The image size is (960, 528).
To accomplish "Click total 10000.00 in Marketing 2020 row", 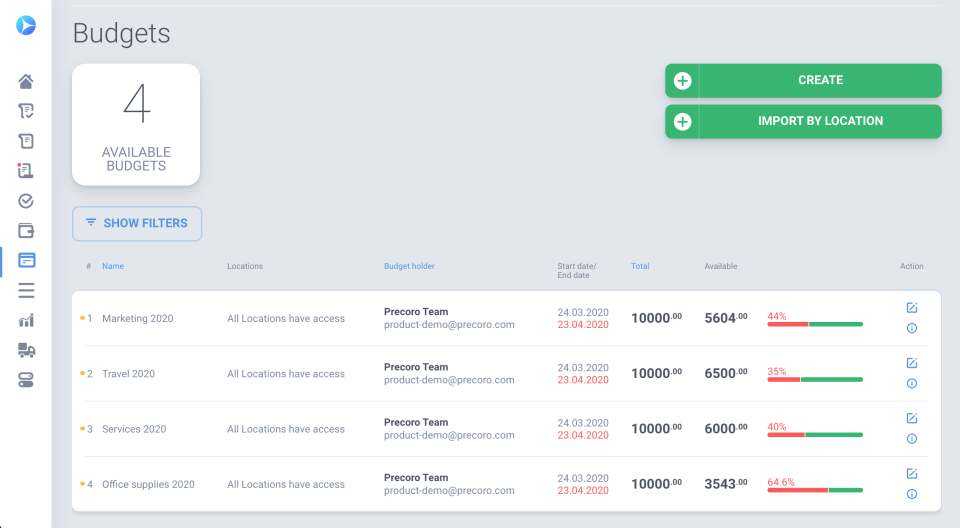I will [656, 317].
